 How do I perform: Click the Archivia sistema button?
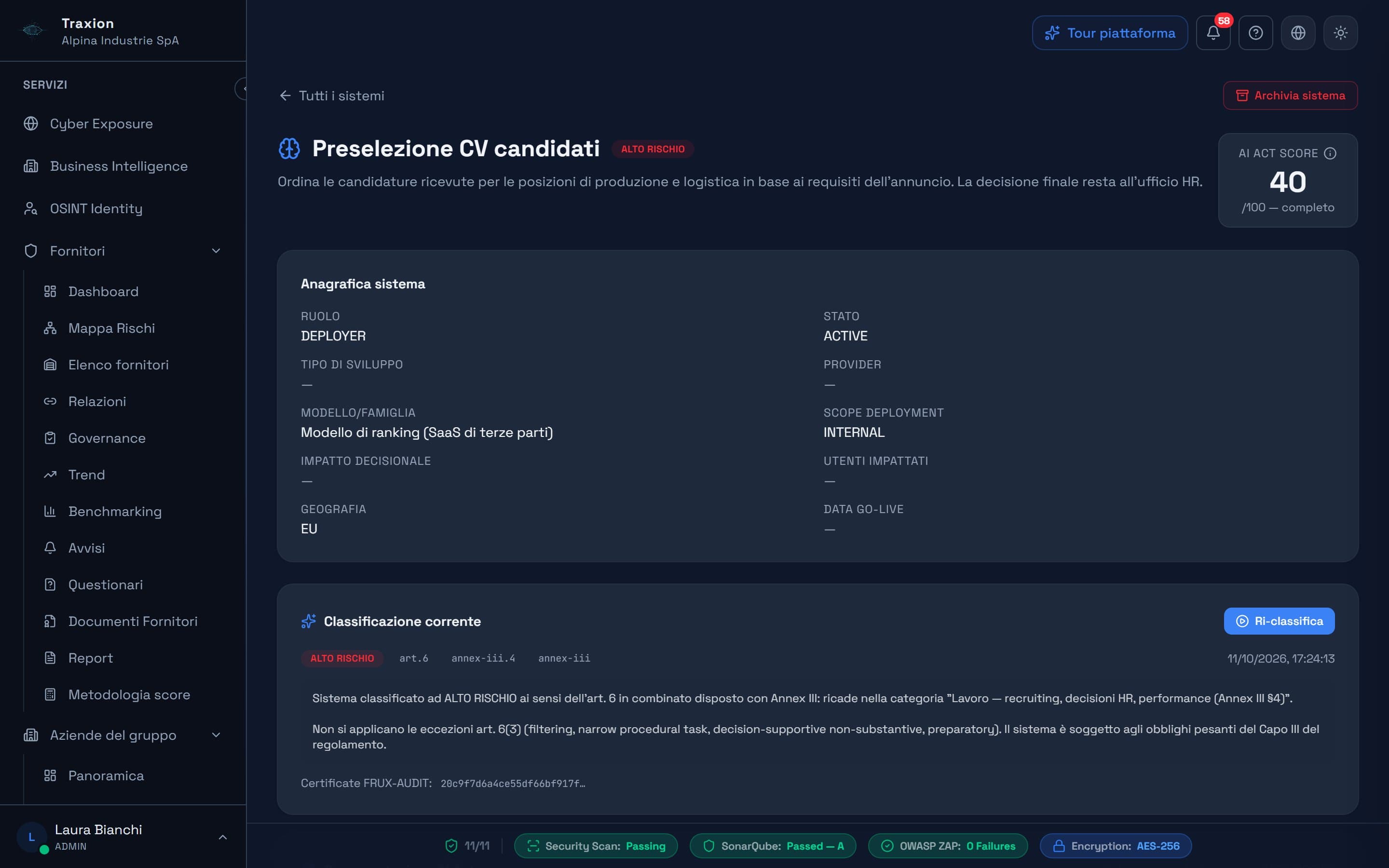[x=1290, y=95]
